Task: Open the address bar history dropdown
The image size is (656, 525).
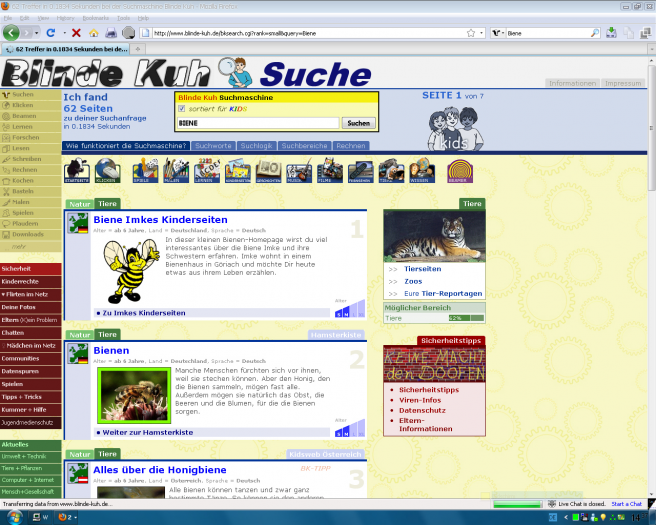Action: click(482, 33)
